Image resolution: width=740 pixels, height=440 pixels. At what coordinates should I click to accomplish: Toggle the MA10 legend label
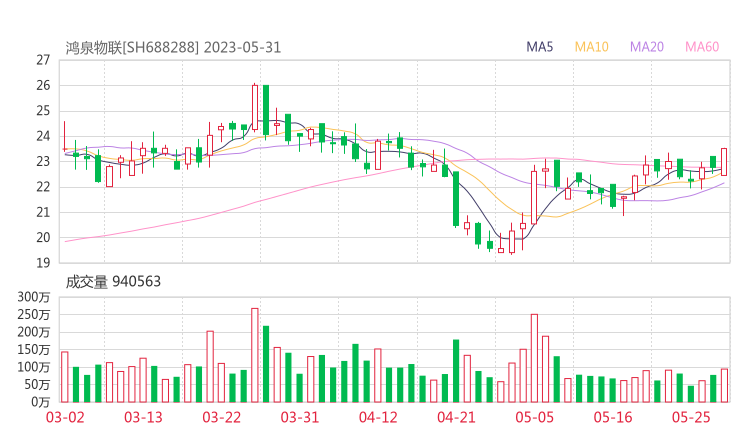pyautogui.click(x=591, y=47)
